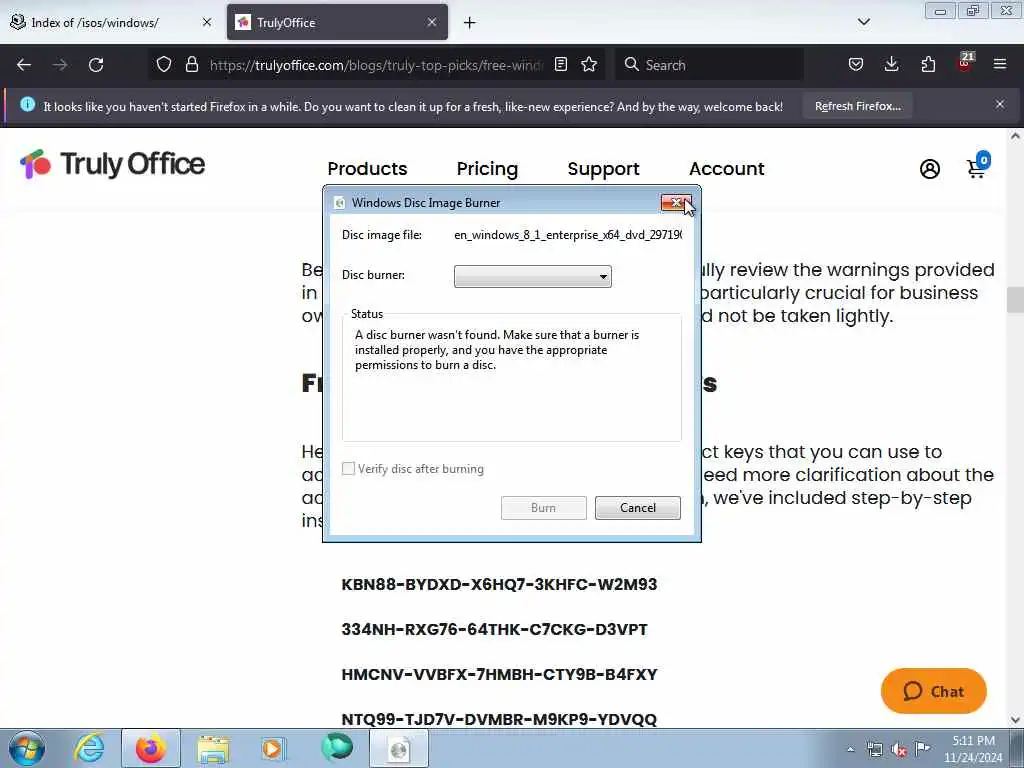Viewport: 1024px width, 768px height.
Task: Click the KBN88-BYDXD-X6HQ7-3KHFC-W2M93 product key
Action: click(499, 584)
